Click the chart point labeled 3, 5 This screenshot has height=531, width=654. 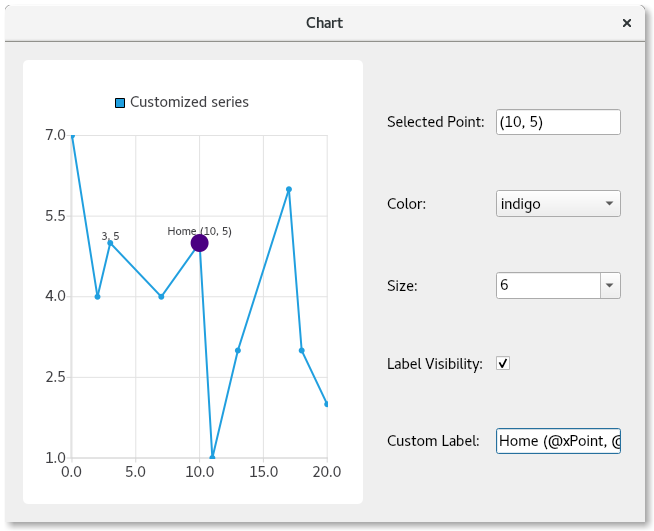point(110,243)
